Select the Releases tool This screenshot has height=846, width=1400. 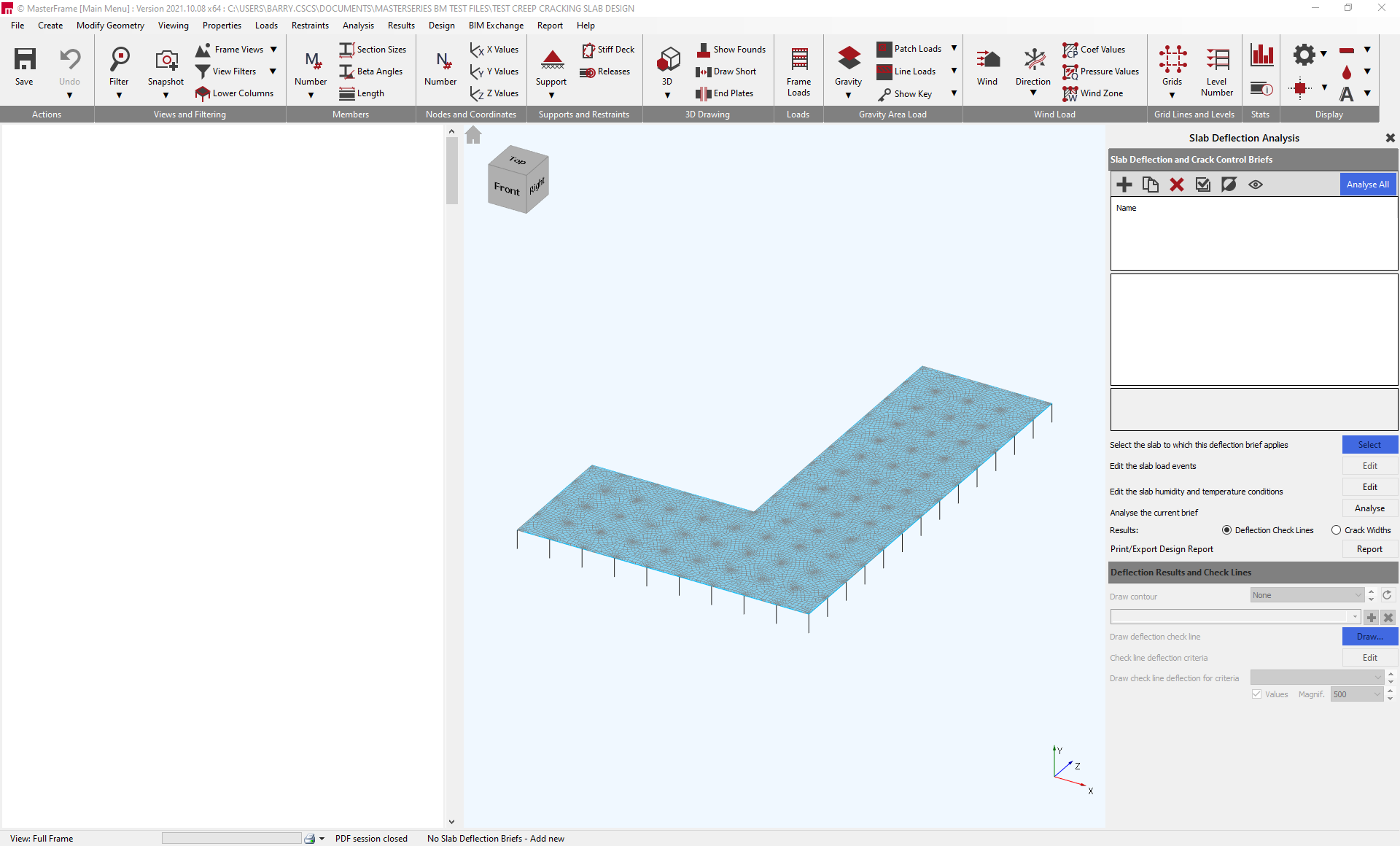tap(606, 71)
